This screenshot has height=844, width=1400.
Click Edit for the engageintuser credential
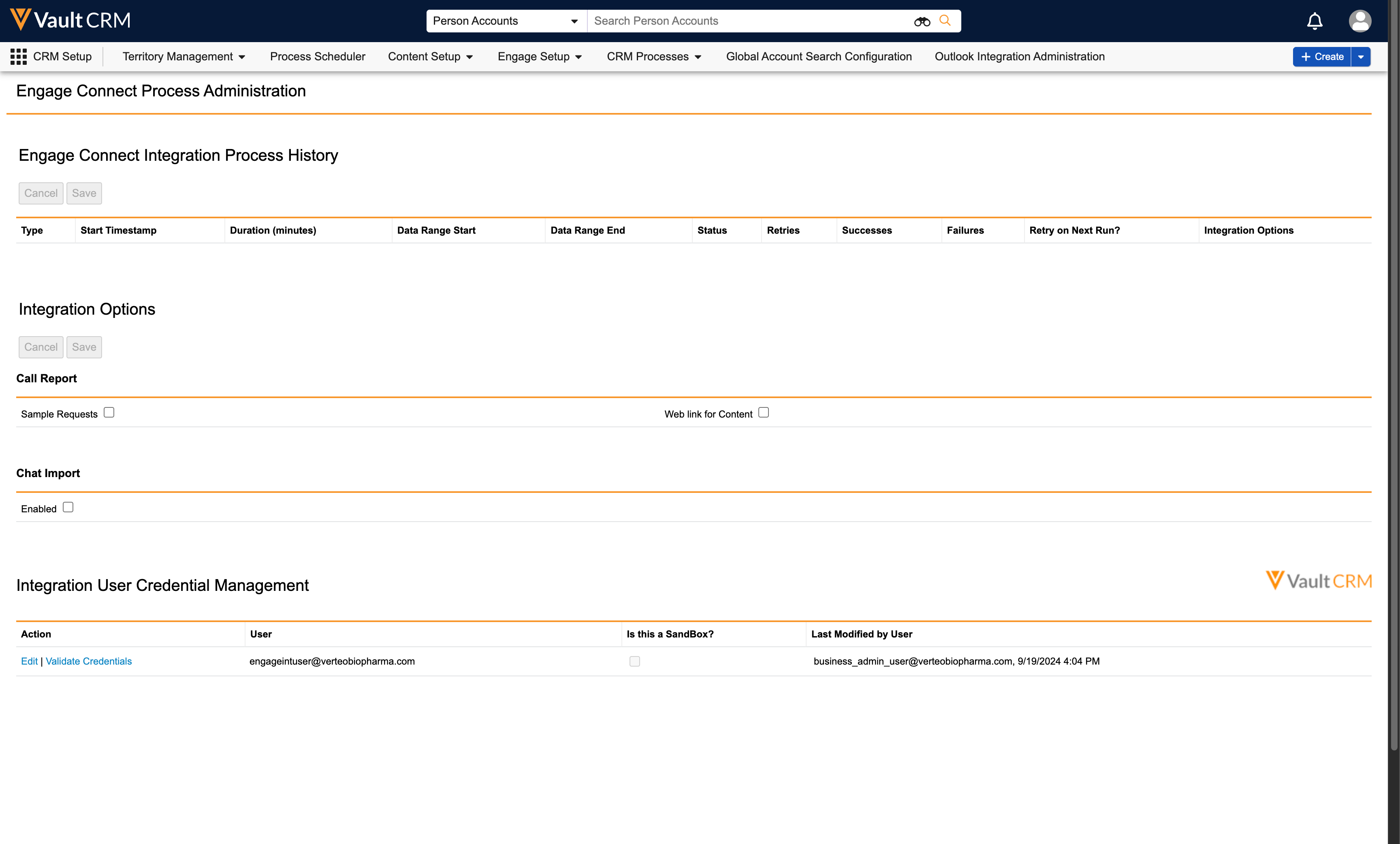coord(29,661)
